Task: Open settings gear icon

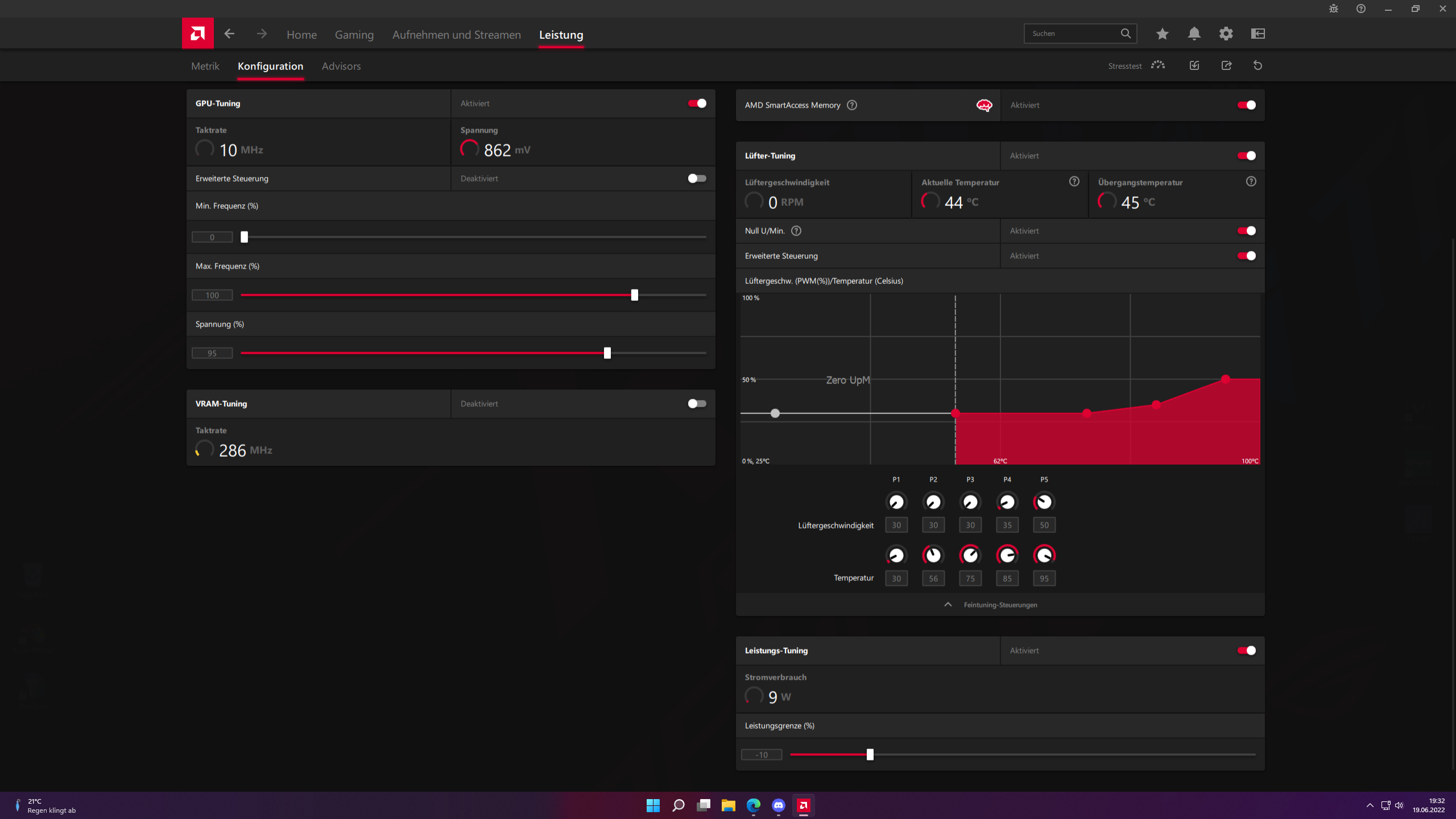Action: coord(1226,34)
